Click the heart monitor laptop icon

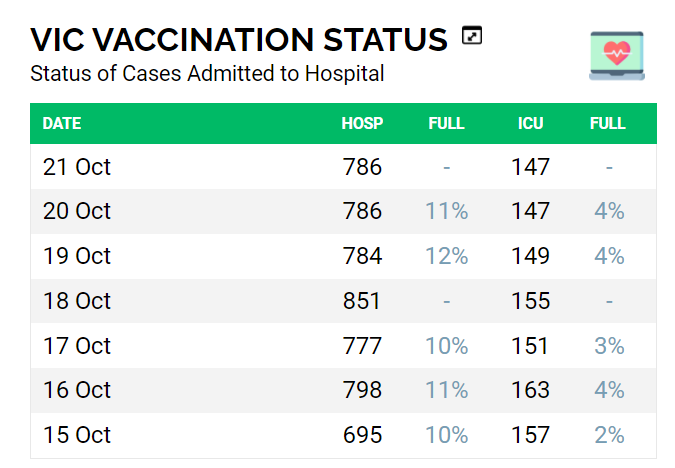(x=617, y=55)
